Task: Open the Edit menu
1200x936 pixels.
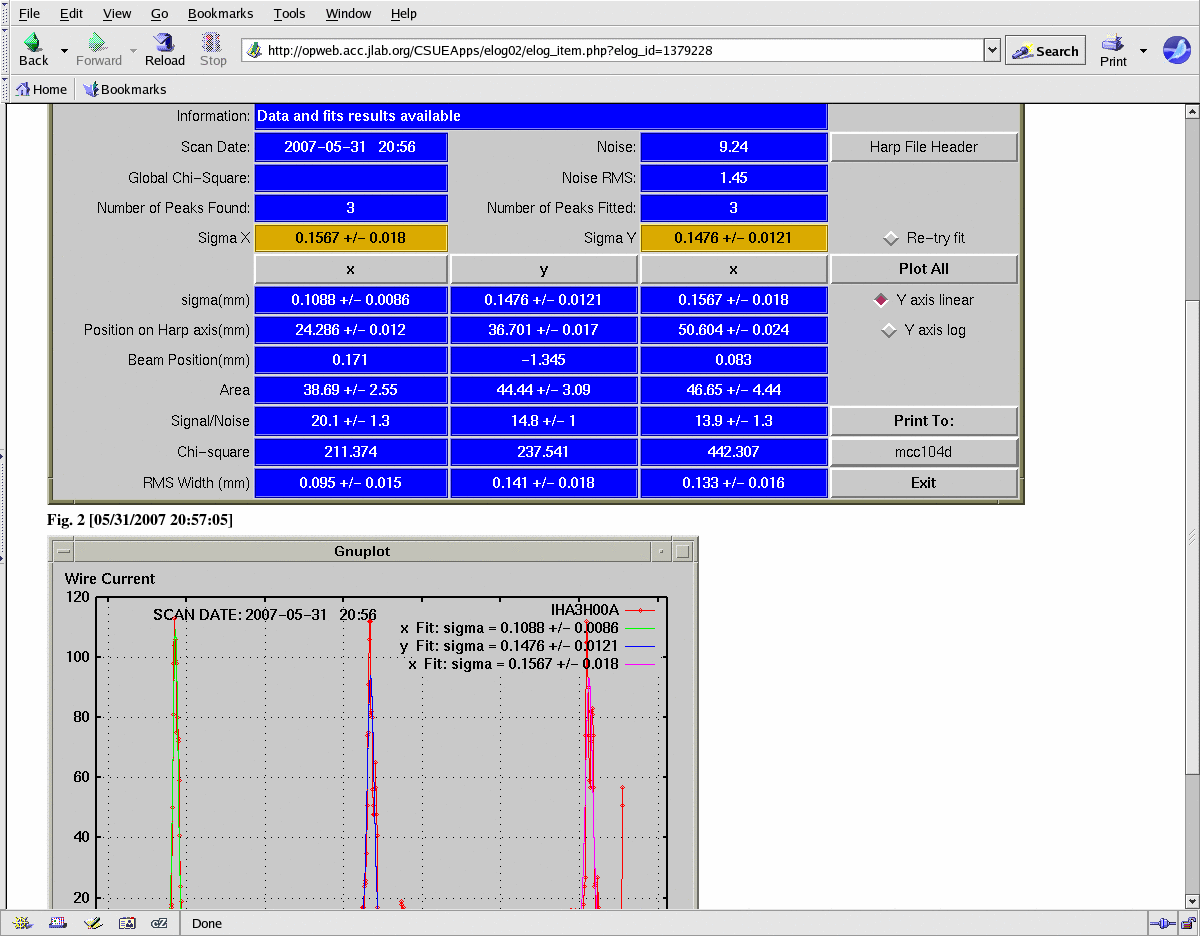Action: click(x=71, y=13)
